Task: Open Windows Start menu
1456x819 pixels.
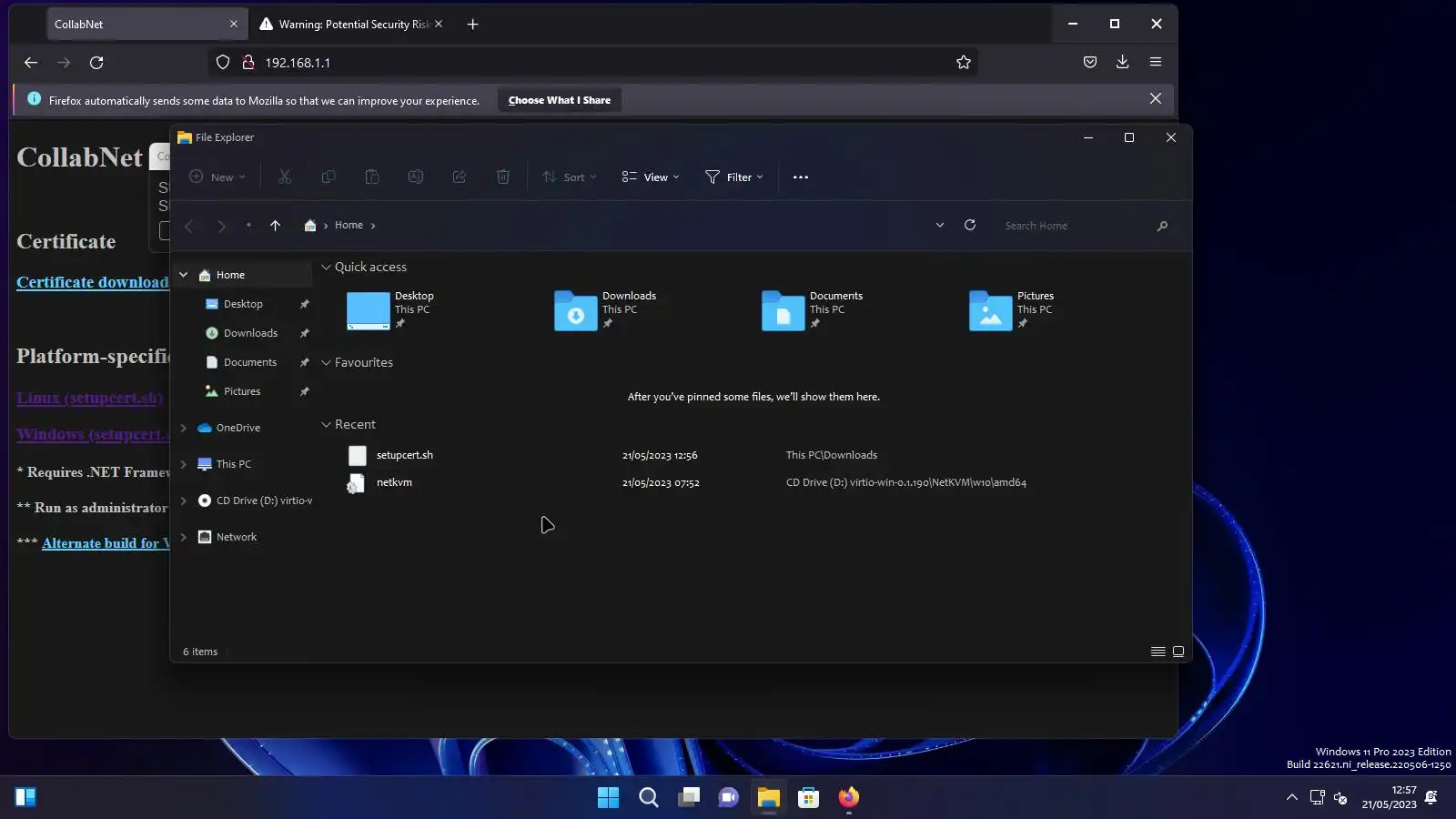Action: (x=608, y=798)
